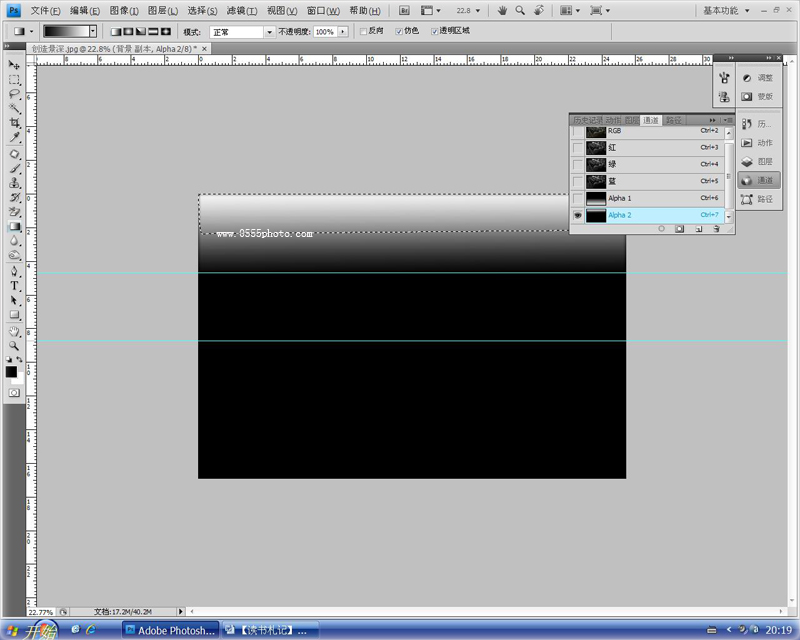Select the Alpha 1 channel thumbnail
This screenshot has height=640, width=800.
point(596,198)
